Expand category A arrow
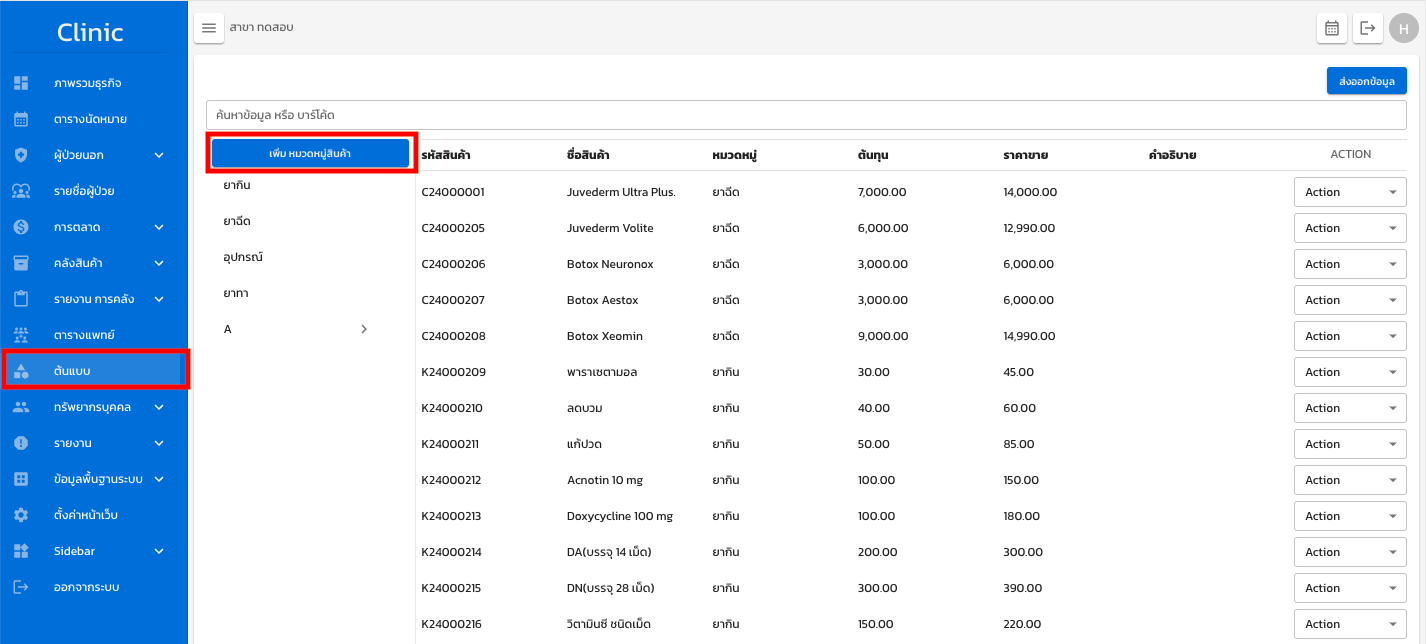 tap(364, 329)
